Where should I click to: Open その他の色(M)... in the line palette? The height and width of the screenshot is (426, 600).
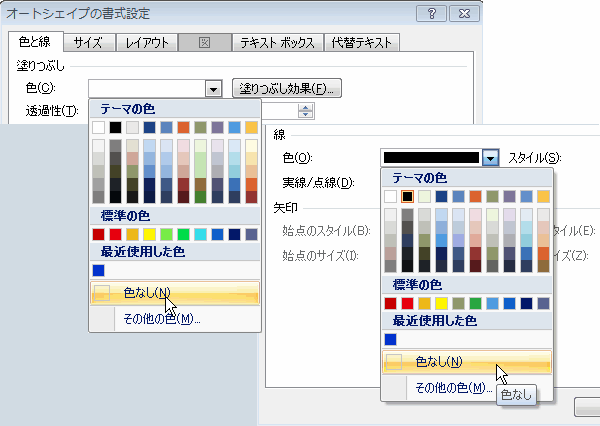(x=452, y=387)
